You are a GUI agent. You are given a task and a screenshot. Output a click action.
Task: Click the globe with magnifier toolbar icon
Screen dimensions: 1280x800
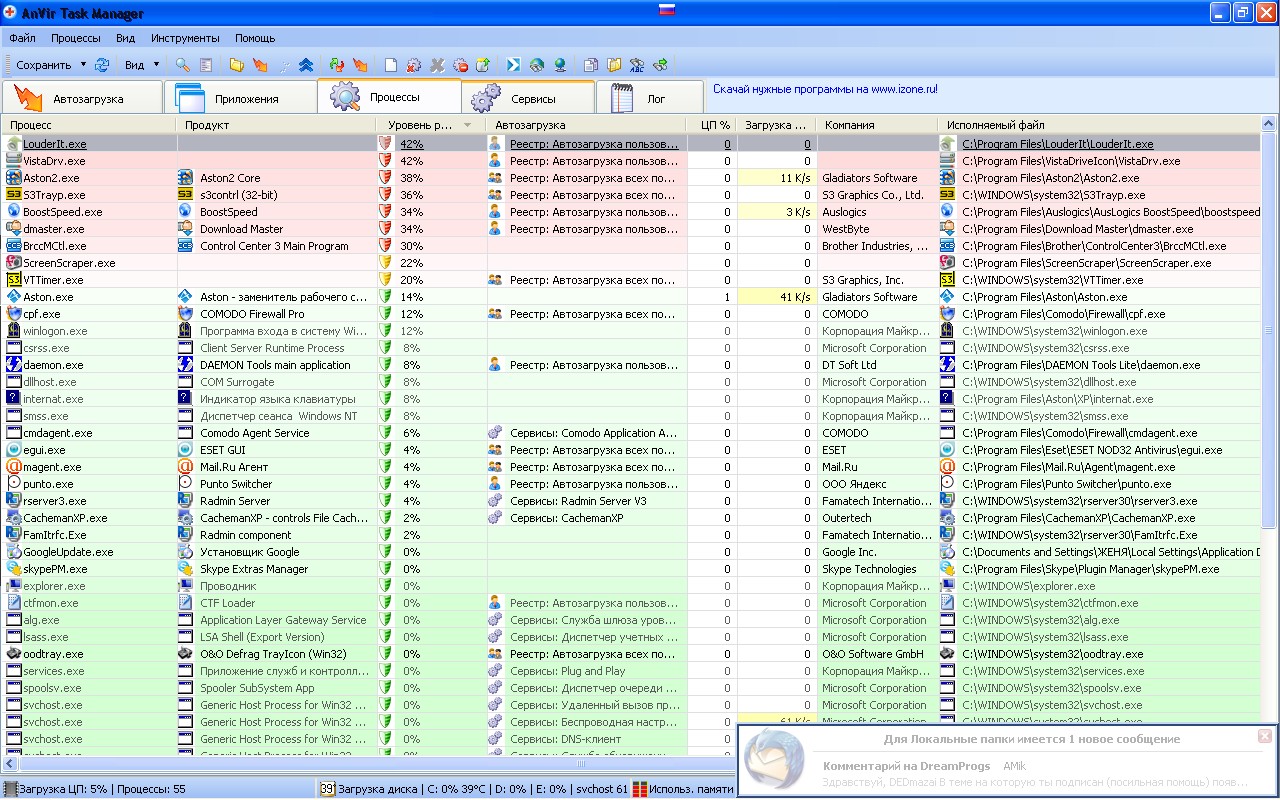pos(537,65)
